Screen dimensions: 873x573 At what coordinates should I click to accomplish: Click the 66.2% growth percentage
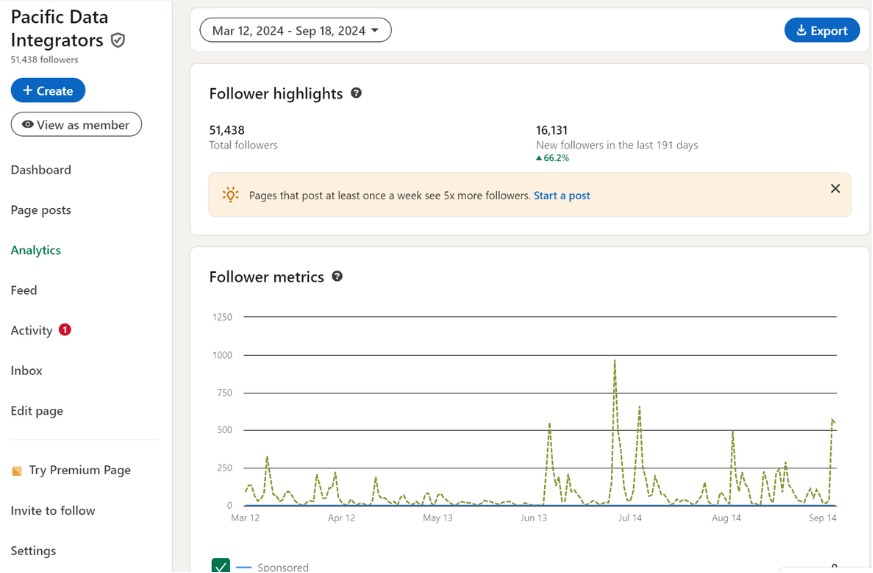[556, 158]
